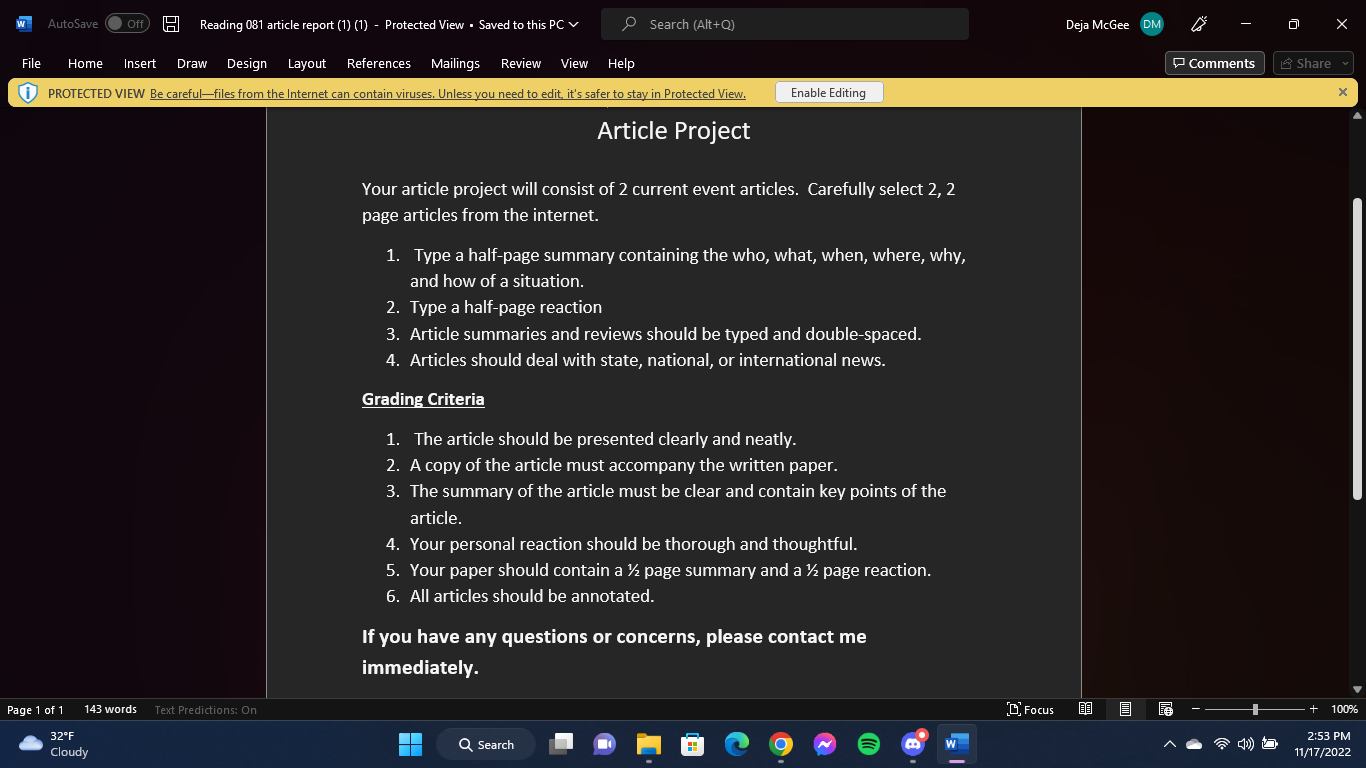Switch to Web Layout view icon
The height and width of the screenshot is (768, 1366).
tap(1165, 709)
